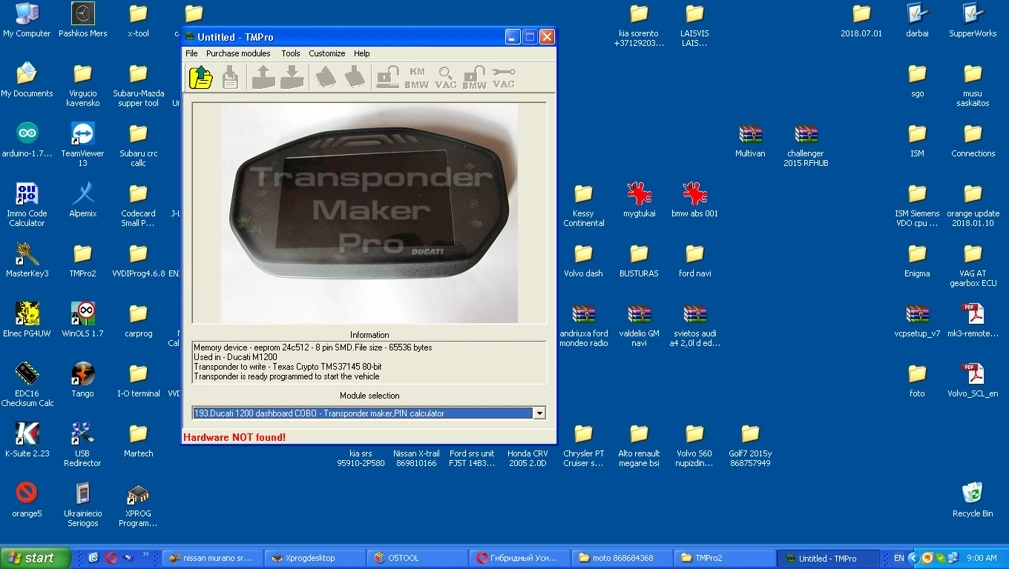This screenshot has width=1009, height=569.
Task: Click the 'Transponder to write' info line
Action: point(288,366)
